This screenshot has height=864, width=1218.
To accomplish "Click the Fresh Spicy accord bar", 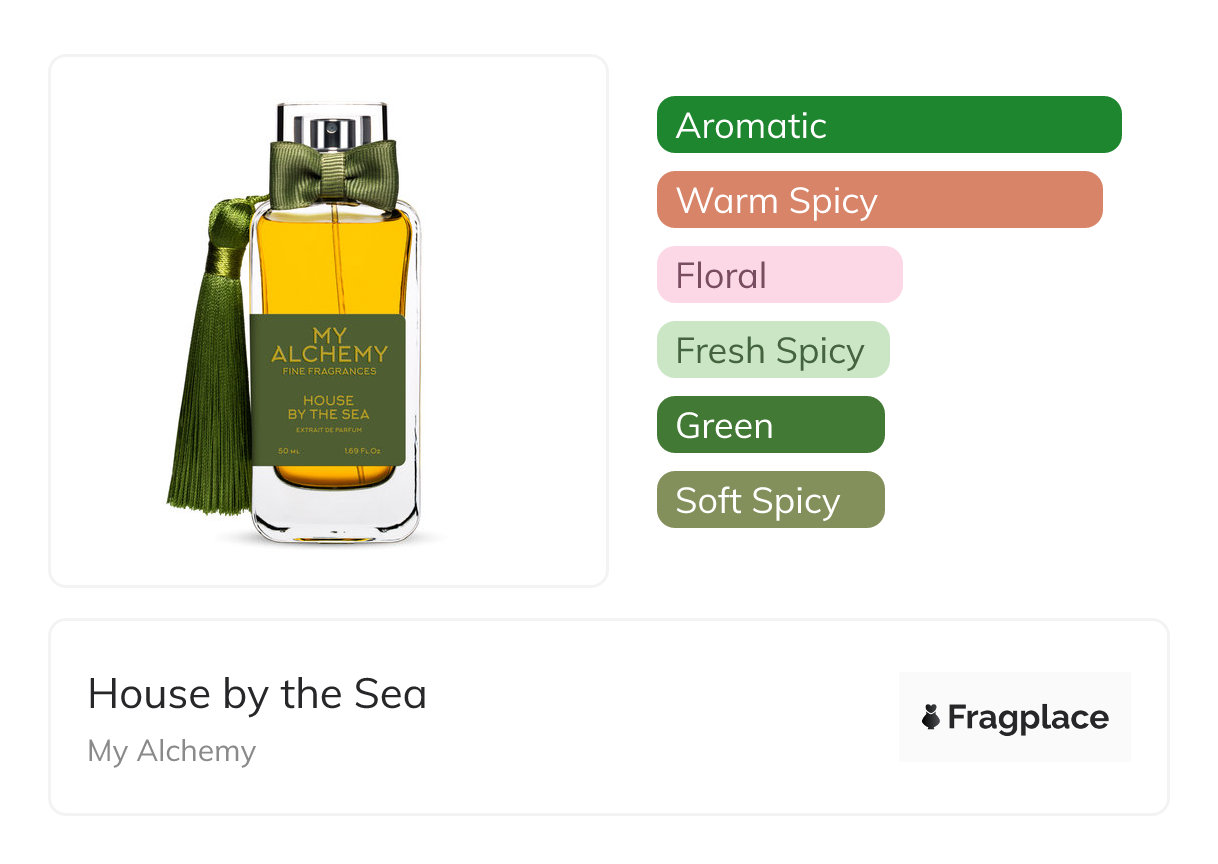I will point(772,350).
